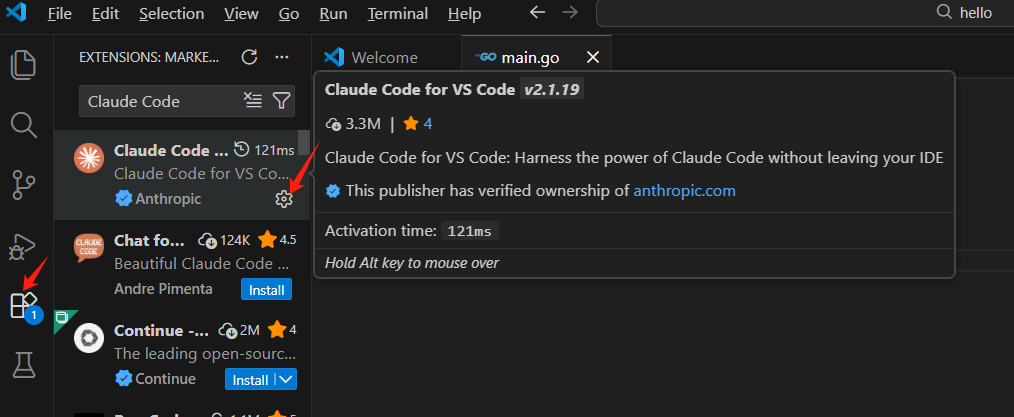The image size is (1014, 417).
Task: Open the extensions filter menu
Action: click(281, 100)
